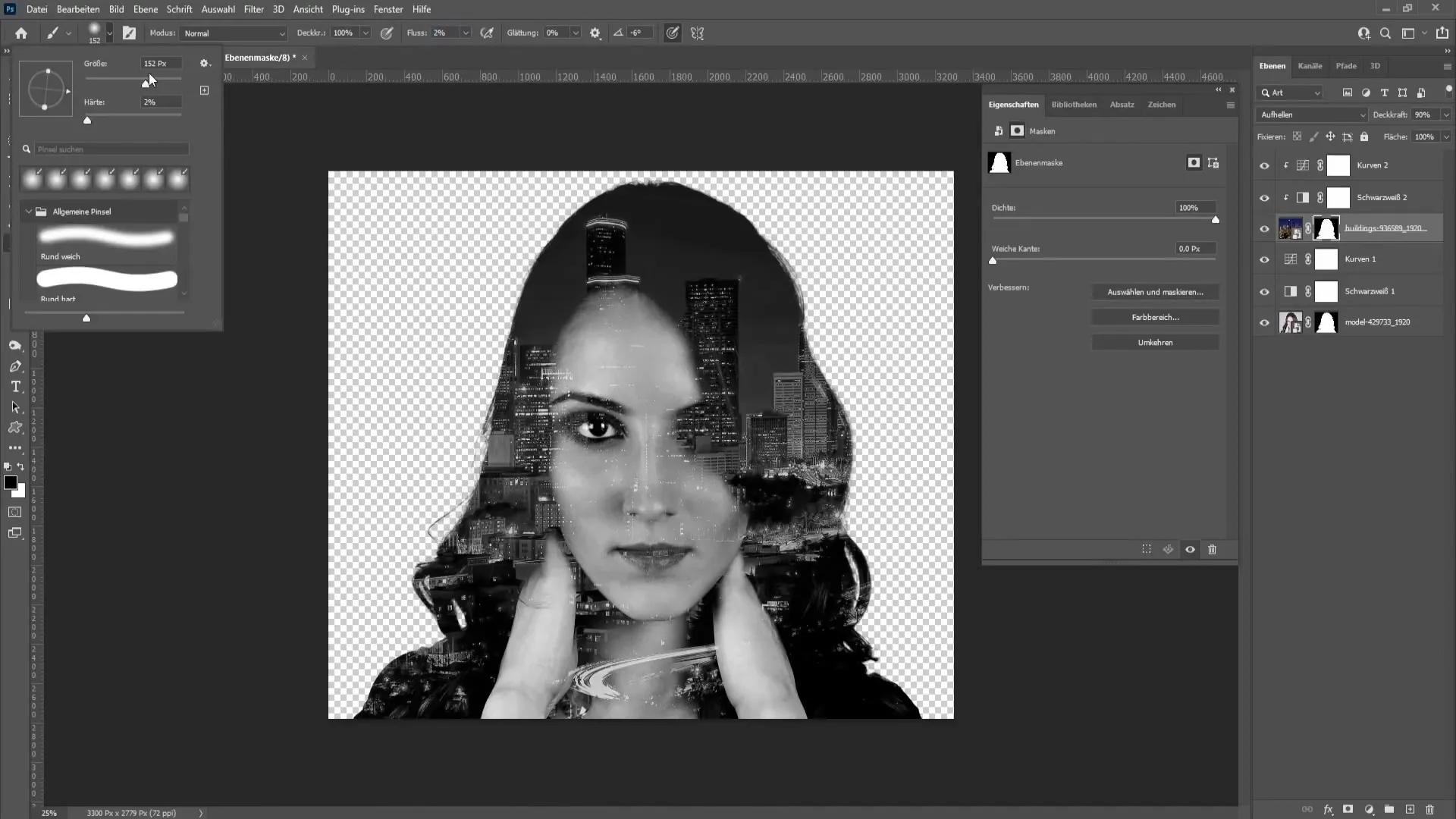Click the mask invert icon in Properties
The width and height of the screenshot is (1456, 819).
[x=1154, y=342]
